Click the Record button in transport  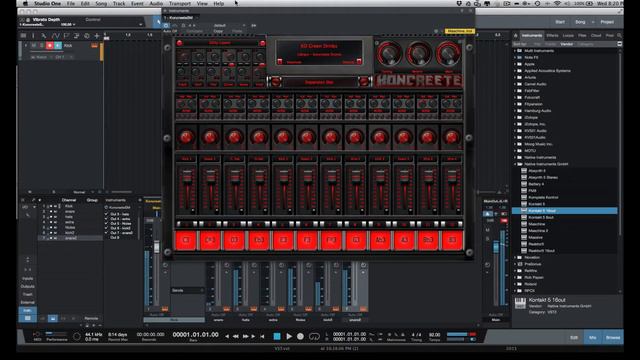pyautogui.click(x=300, y=336)
